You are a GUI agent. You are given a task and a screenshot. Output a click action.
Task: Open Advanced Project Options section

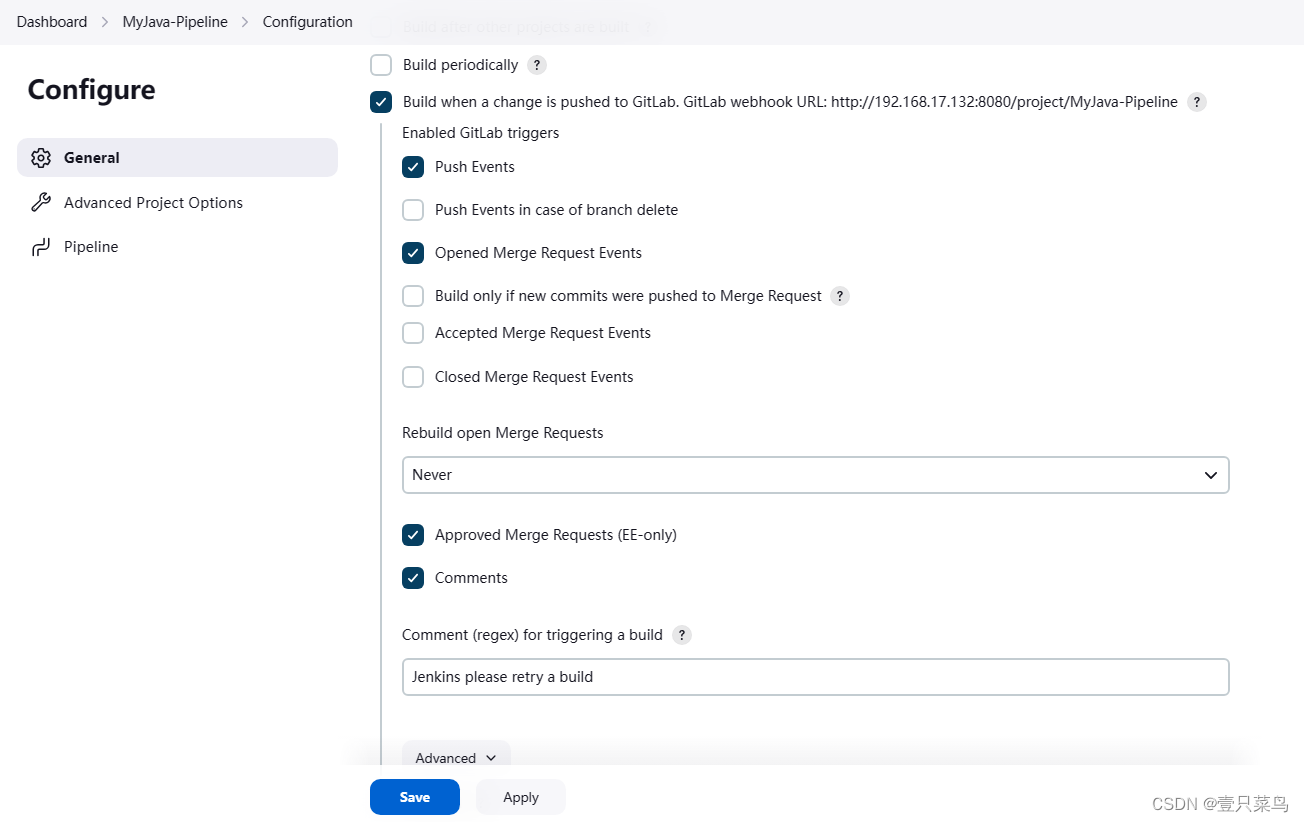click(x=177, y=203)
